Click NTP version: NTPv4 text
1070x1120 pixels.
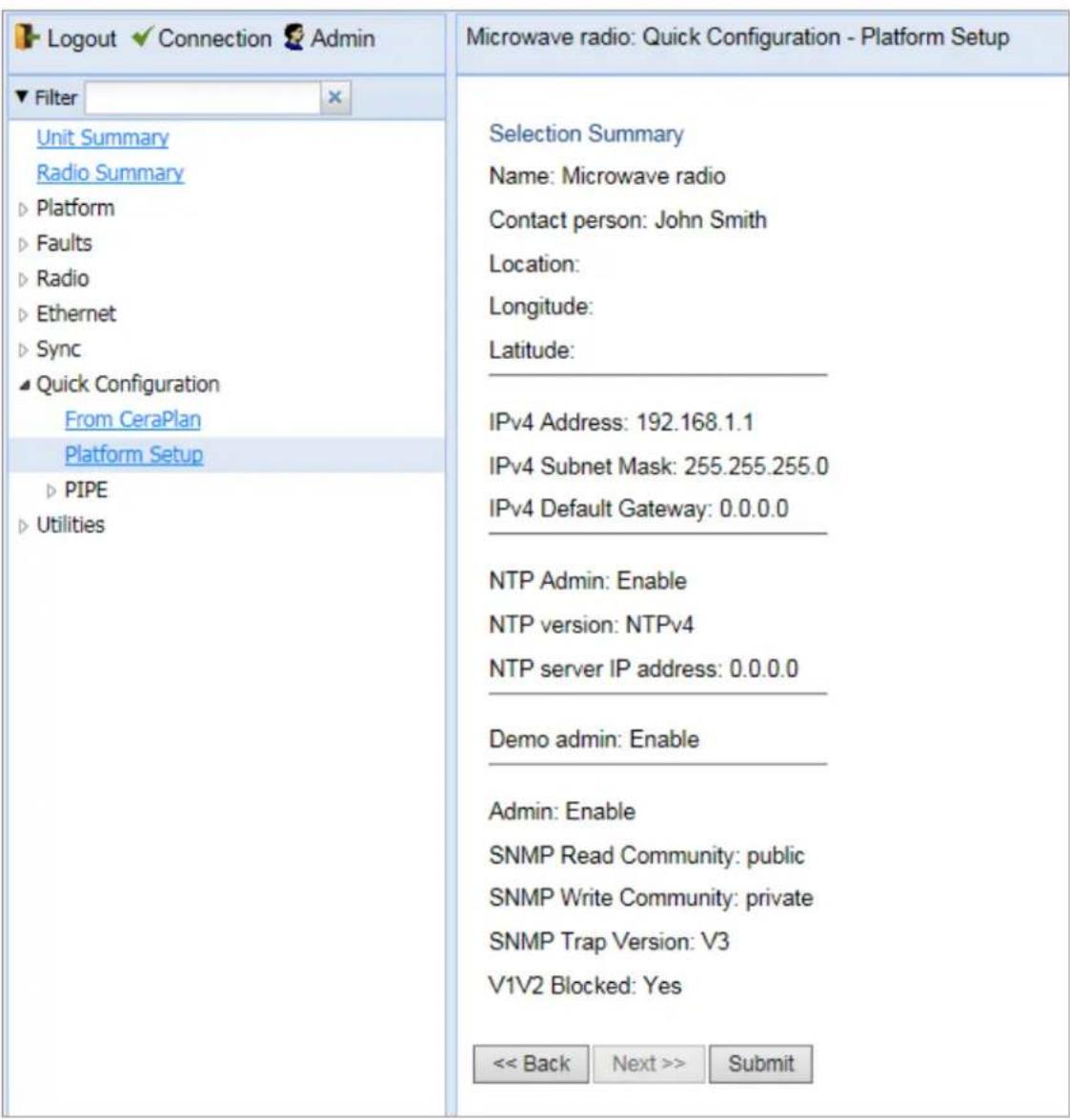point(591,625)
